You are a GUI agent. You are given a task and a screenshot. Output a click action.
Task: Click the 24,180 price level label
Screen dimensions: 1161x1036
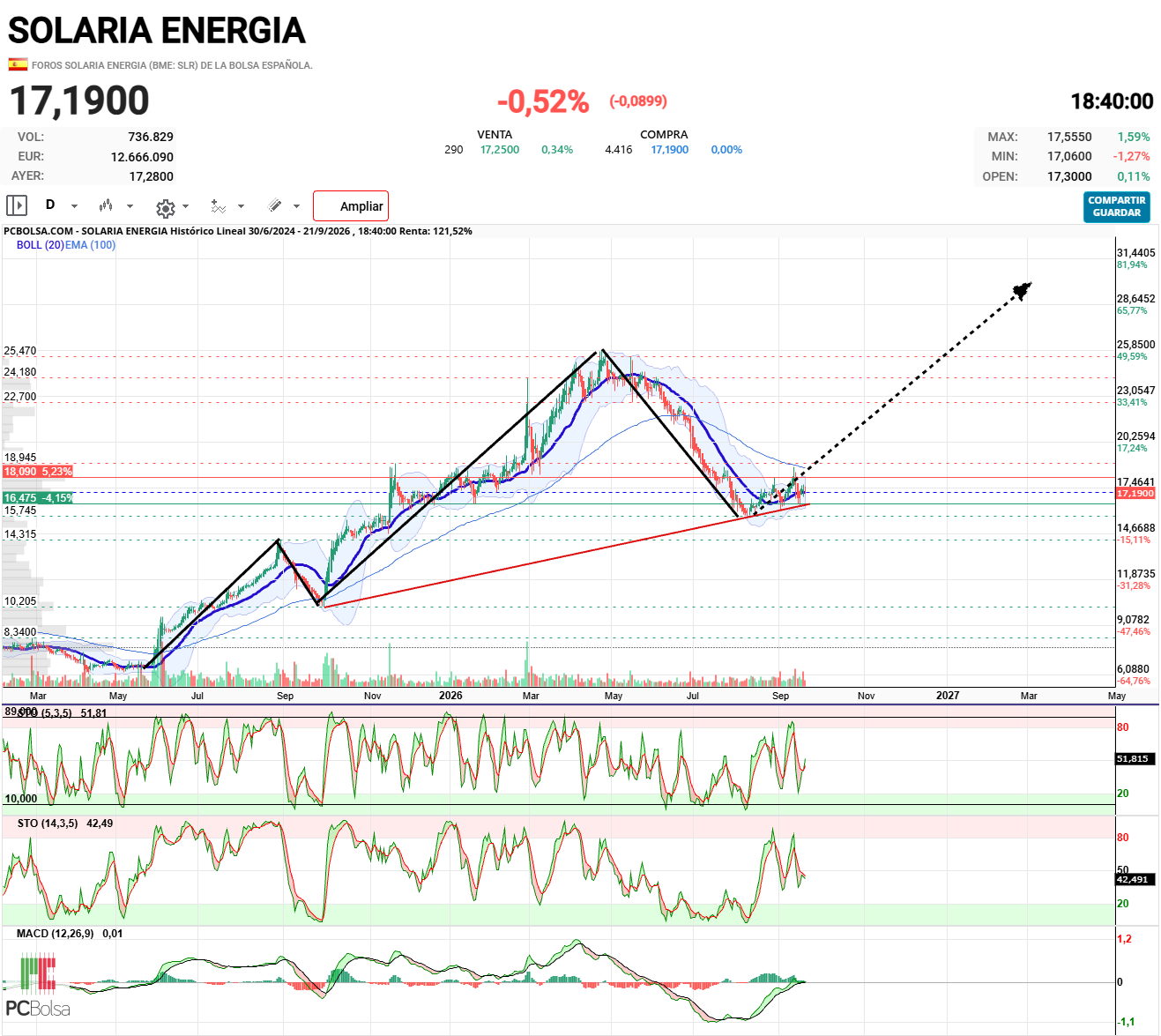click(20, 372)
